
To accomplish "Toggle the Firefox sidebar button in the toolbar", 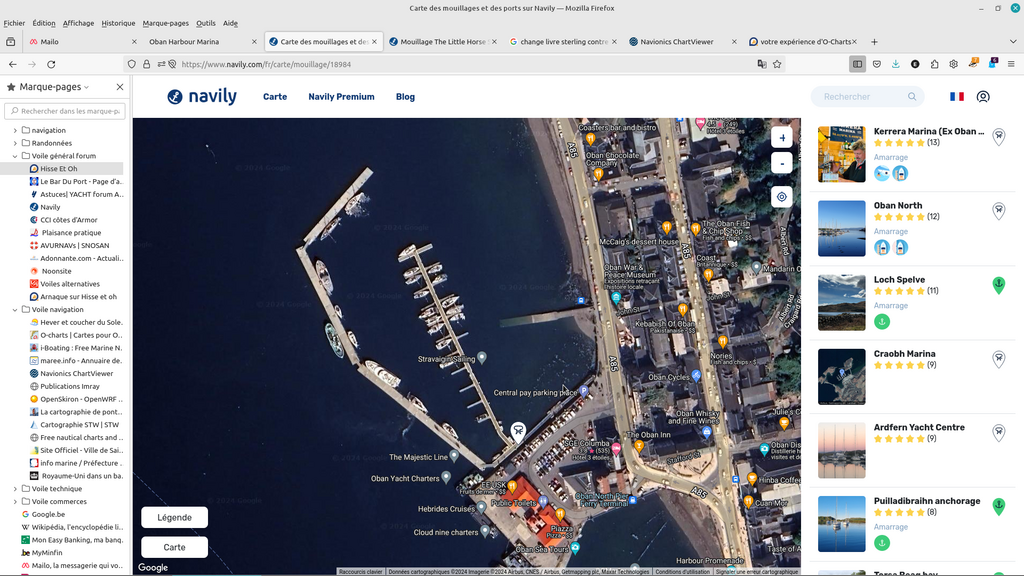I will point(857,64).
